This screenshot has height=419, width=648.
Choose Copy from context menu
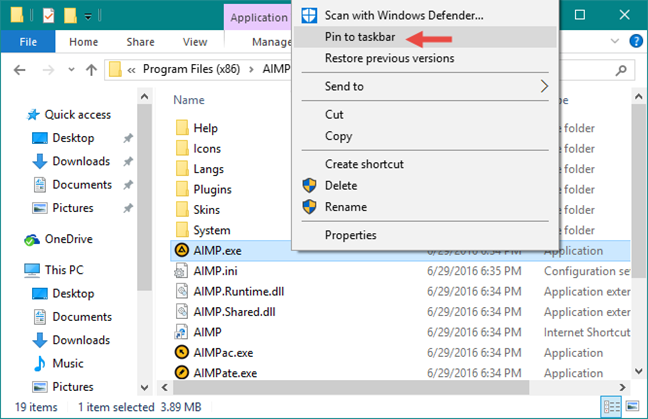pyautogui.click(x=425, y=136)
